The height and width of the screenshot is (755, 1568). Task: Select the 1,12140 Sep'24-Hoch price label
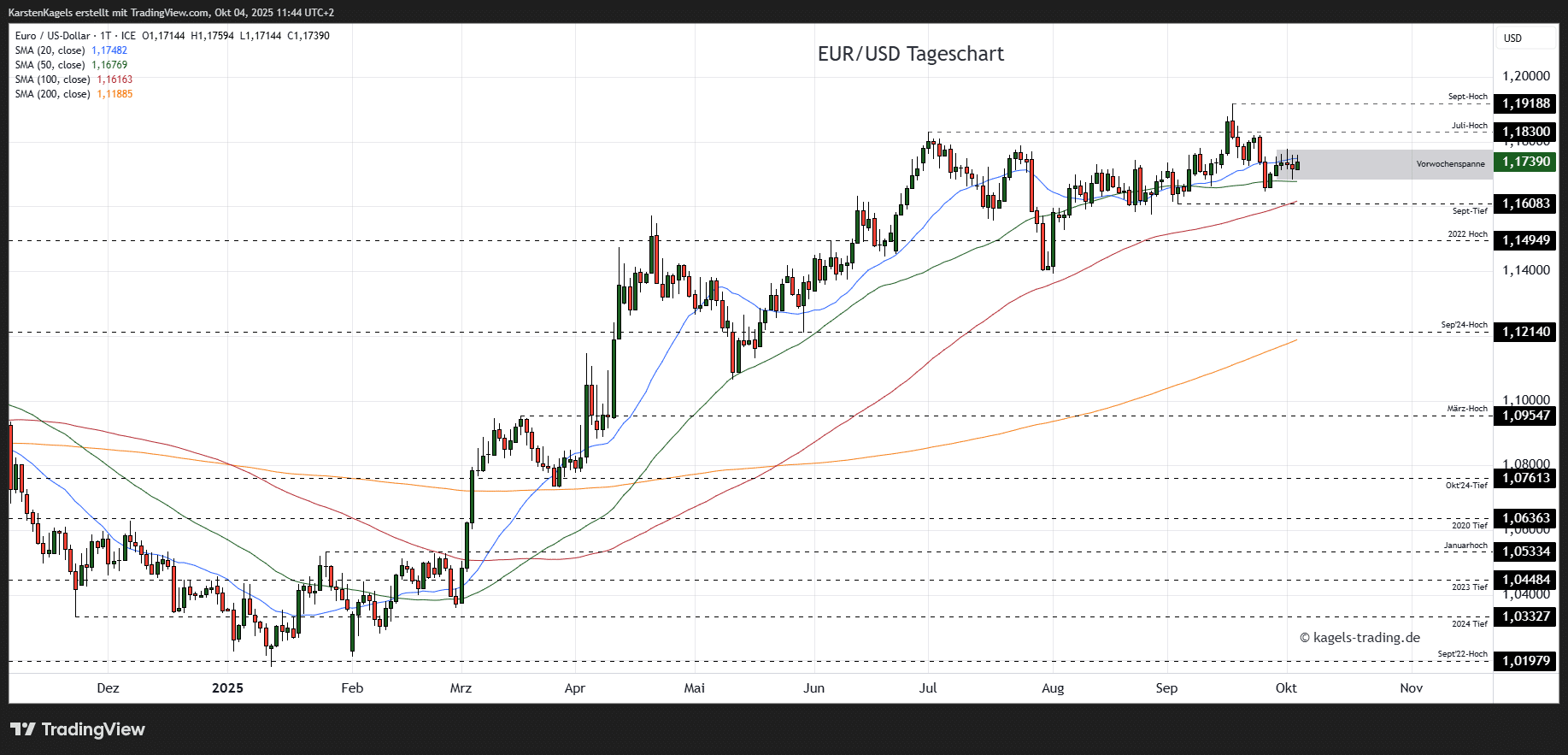click(x=1526, y=332)
